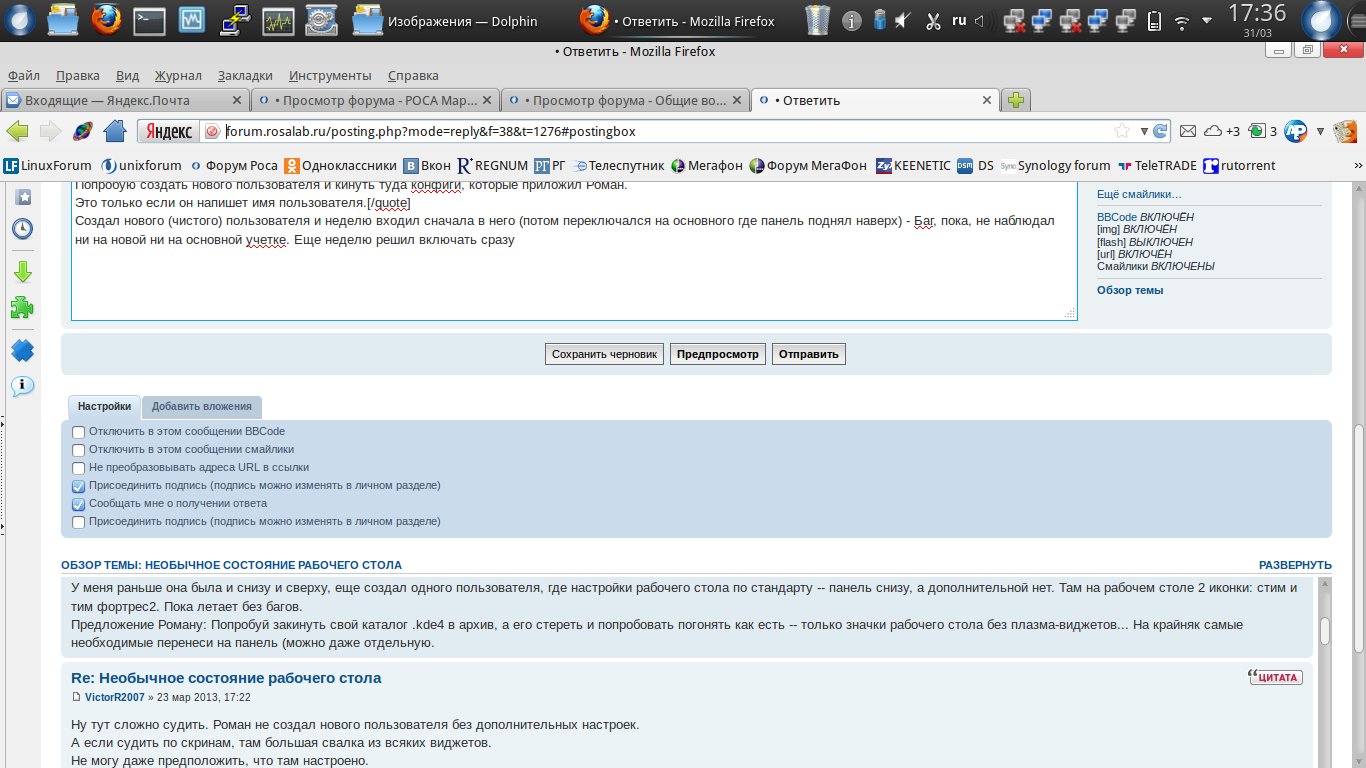Open the rutorrent bookmark
The width and height of the screenshot is (1366, 768).
pos(1239,166)
